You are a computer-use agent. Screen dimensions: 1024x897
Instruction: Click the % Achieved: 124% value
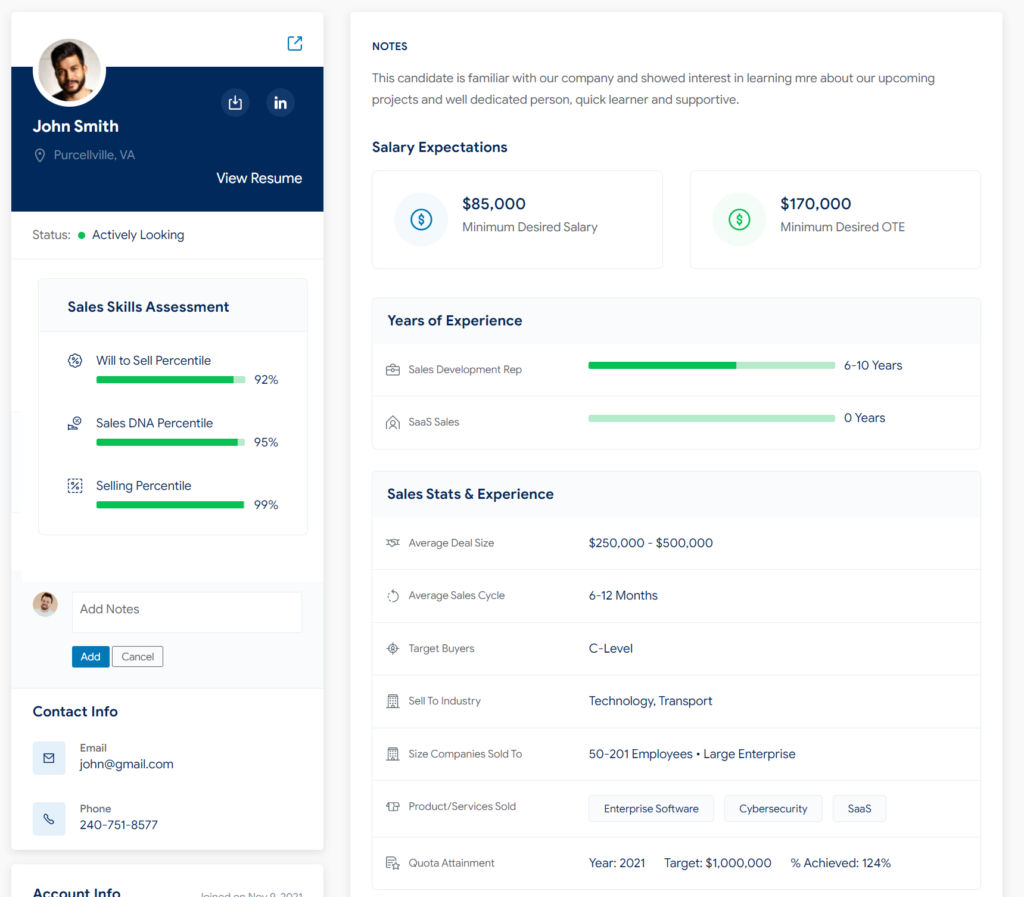click(840, 863)
